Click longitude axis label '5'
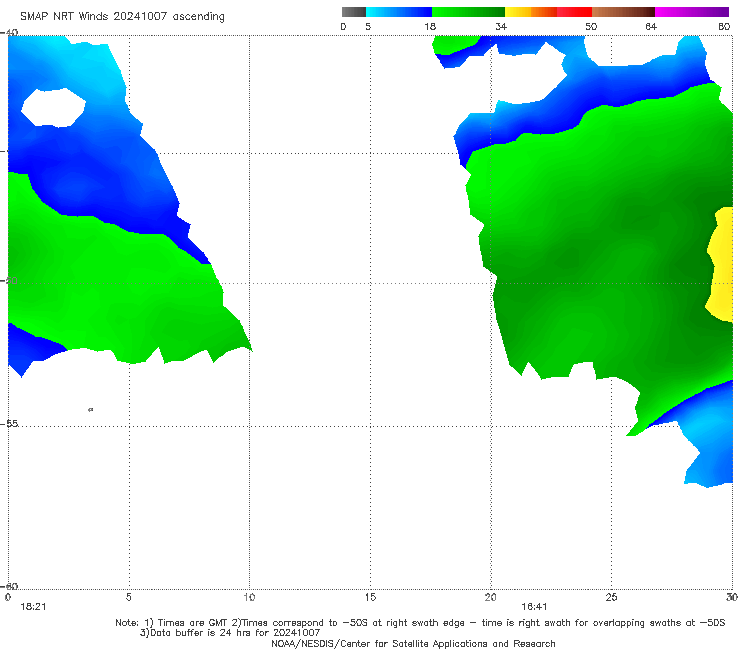 pyautogui.click(x=128, y=597)
